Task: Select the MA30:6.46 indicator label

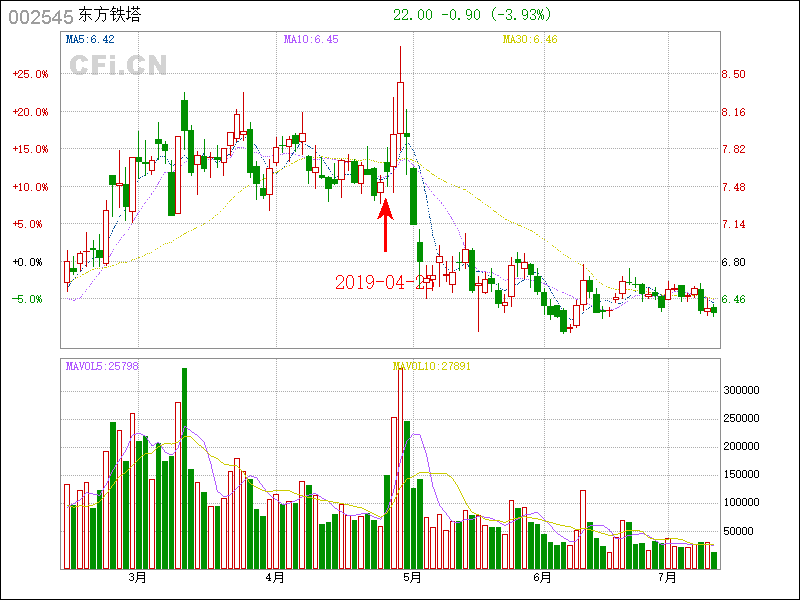Action: click(529, 40)
